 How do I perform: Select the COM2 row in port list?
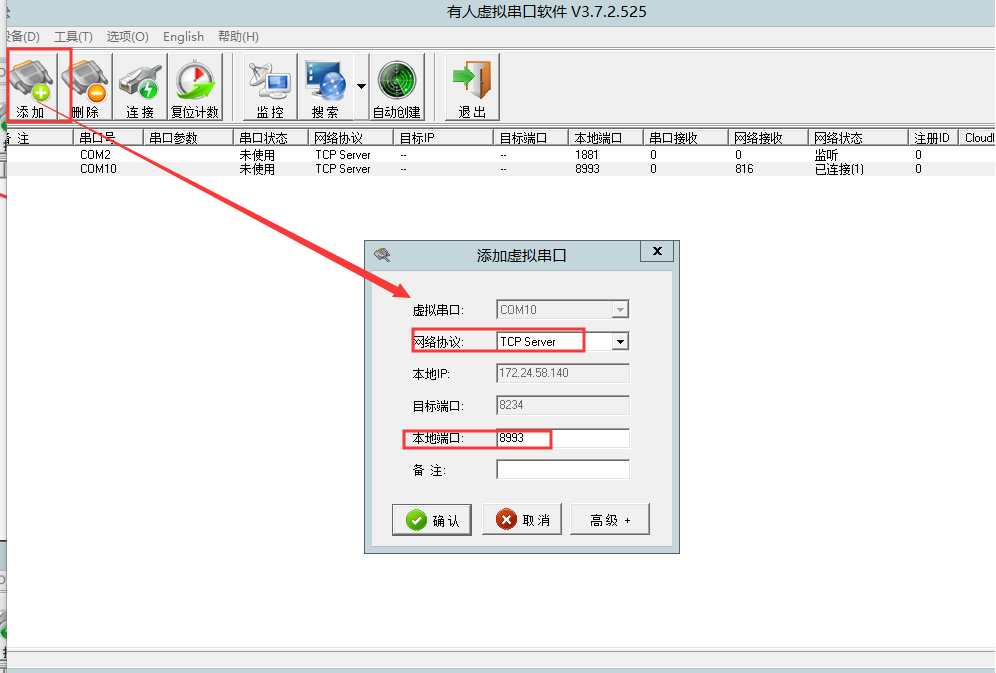(95, 155)
